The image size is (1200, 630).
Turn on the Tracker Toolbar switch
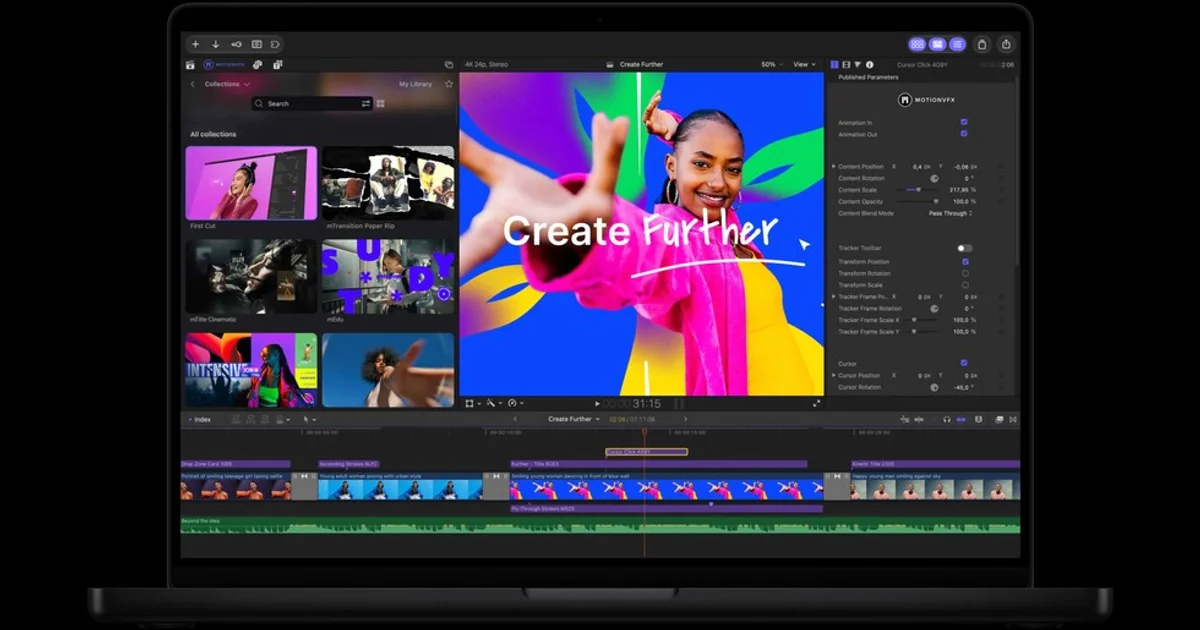pyautogui.click(x=964, y=248)
